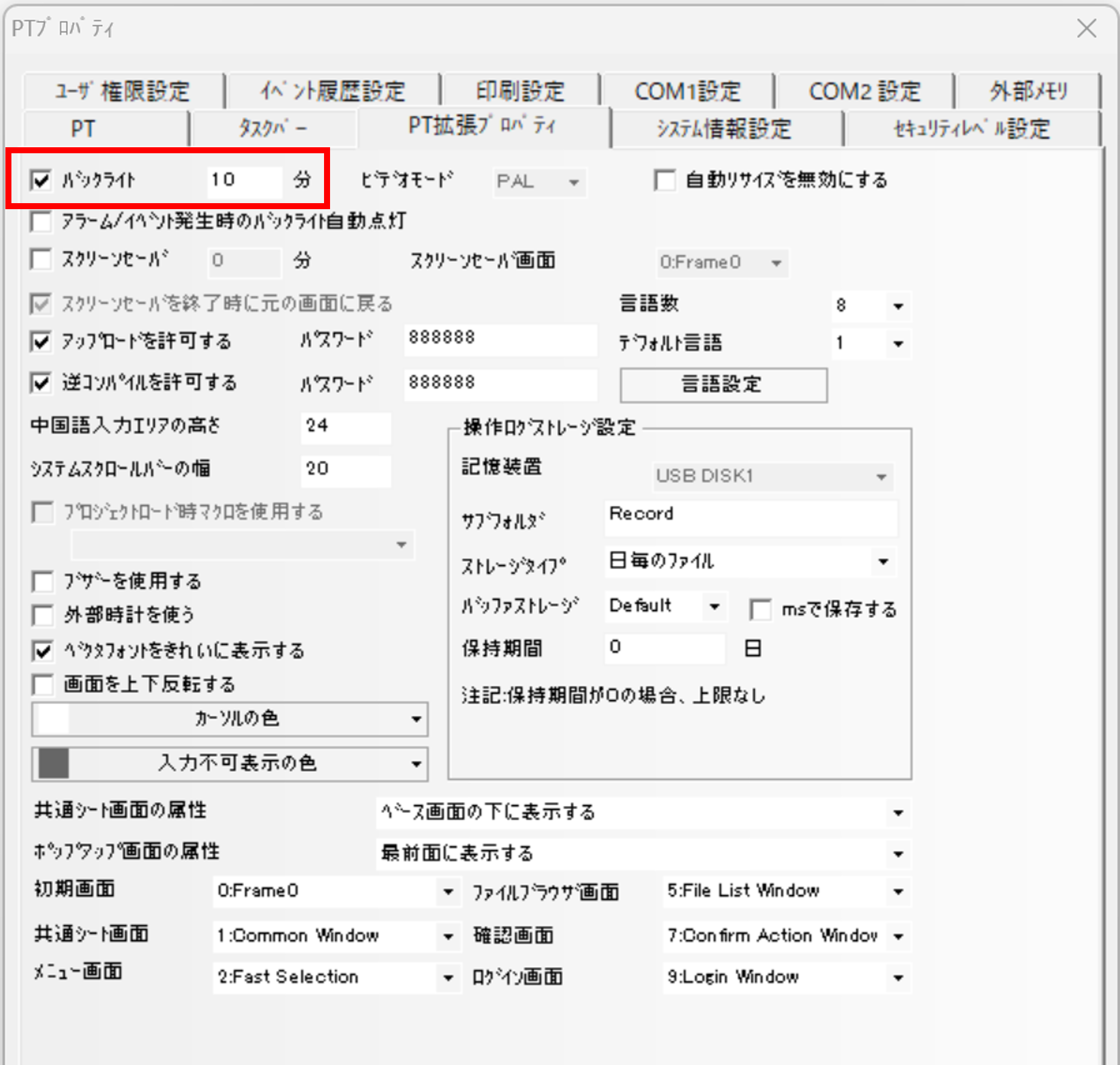Expand ログイン画面 Login Window dropdown
This screenshot has width=1120, height=1065.
coord(787,978)
